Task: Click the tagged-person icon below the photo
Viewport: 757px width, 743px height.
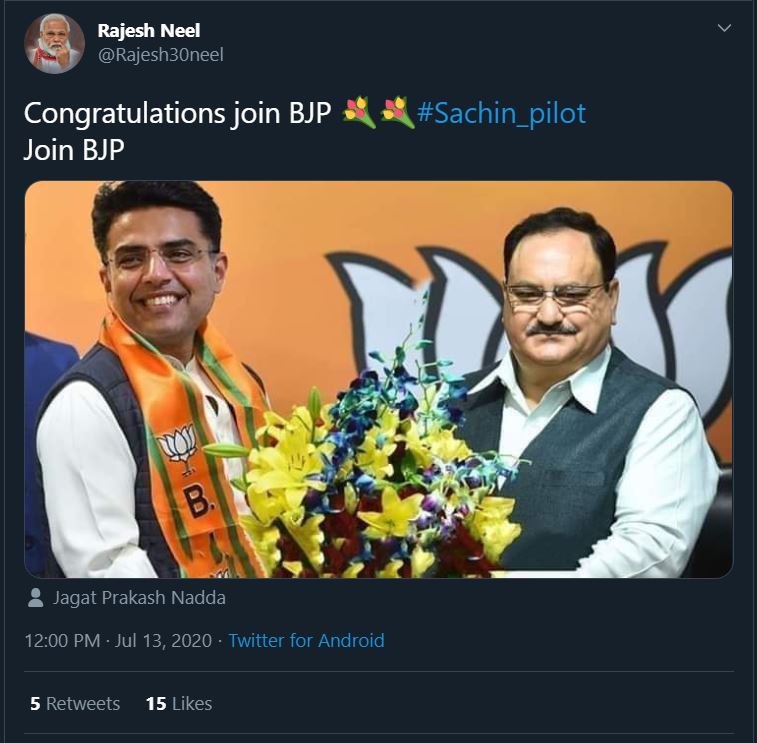Action: (36, 598)
